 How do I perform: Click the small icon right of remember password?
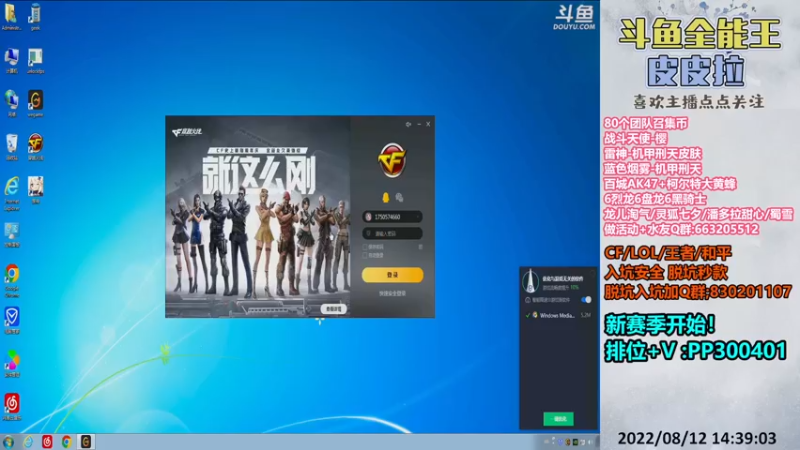(420, 247)
